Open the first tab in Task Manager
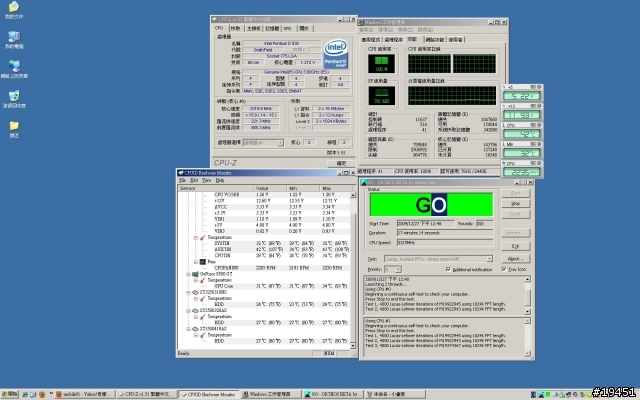 371,40
